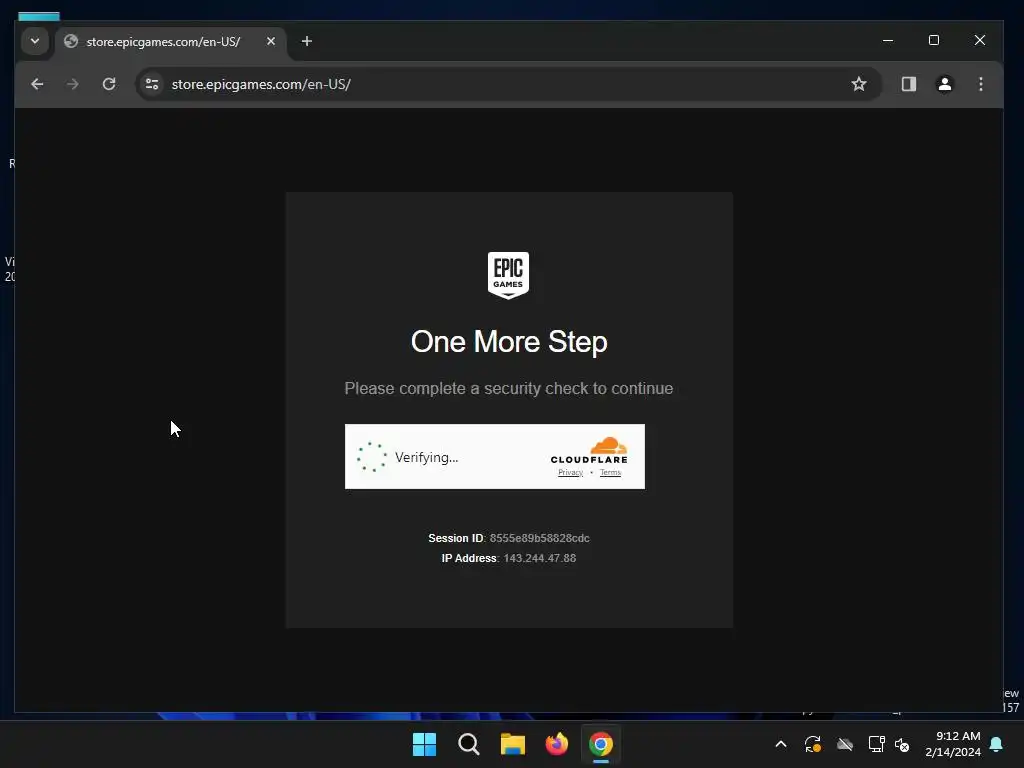Screen dimensions: 1024x768
Task: Minimize the Chrome window
Action: click(x=888, y=40)
